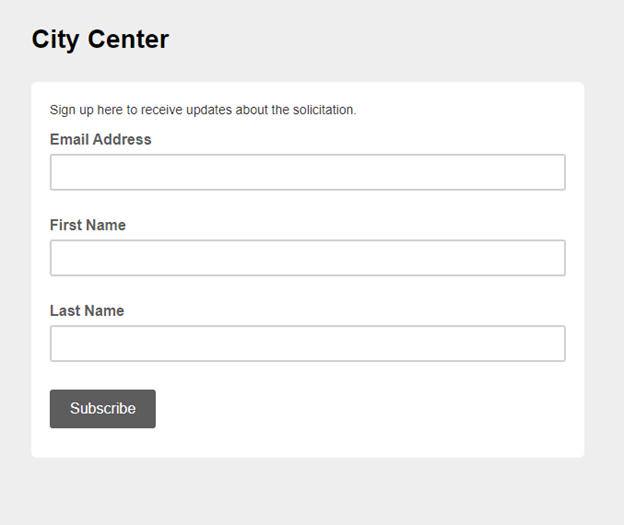
Task: Click gray area right of City Center heading
Action: point(400,39)
